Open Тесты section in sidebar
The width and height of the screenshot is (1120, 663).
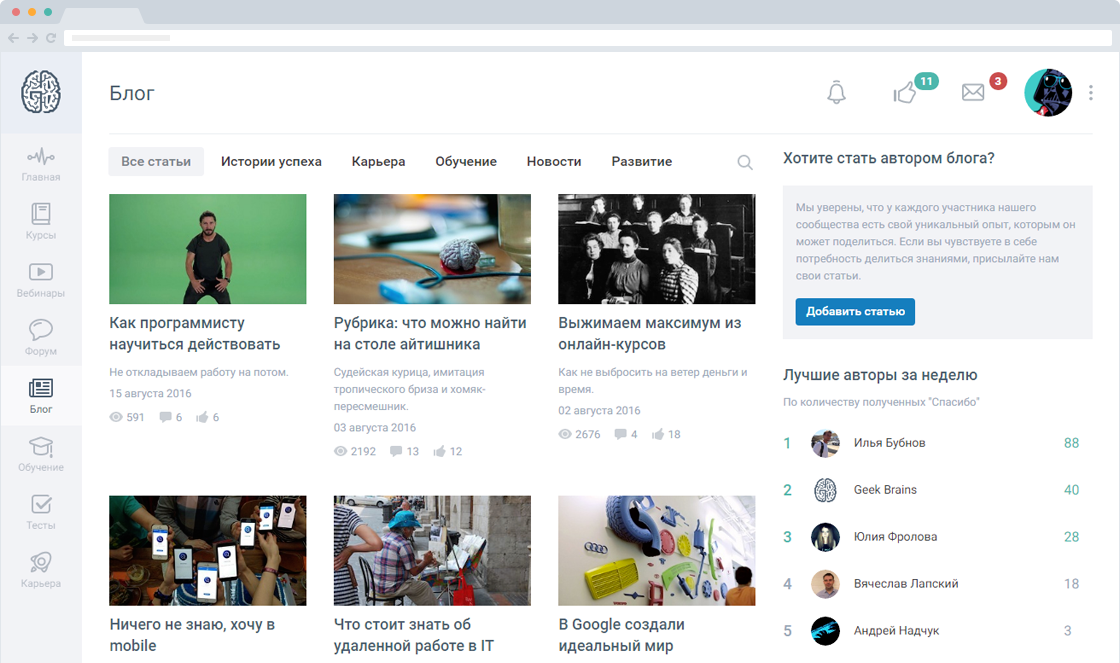click(41, 512)
